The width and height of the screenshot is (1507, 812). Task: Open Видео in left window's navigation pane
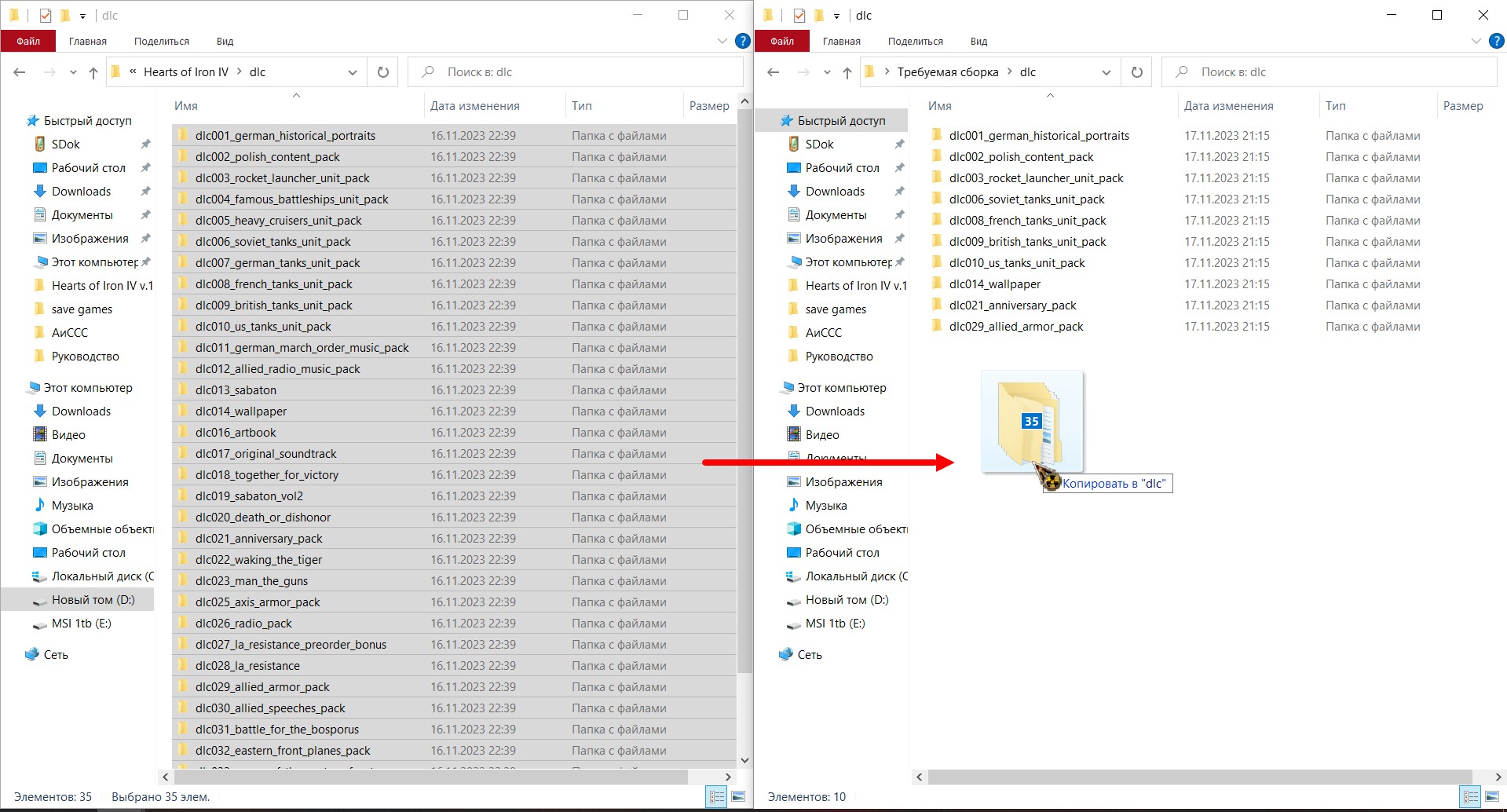pyautogui.click(x=68, y=435)
